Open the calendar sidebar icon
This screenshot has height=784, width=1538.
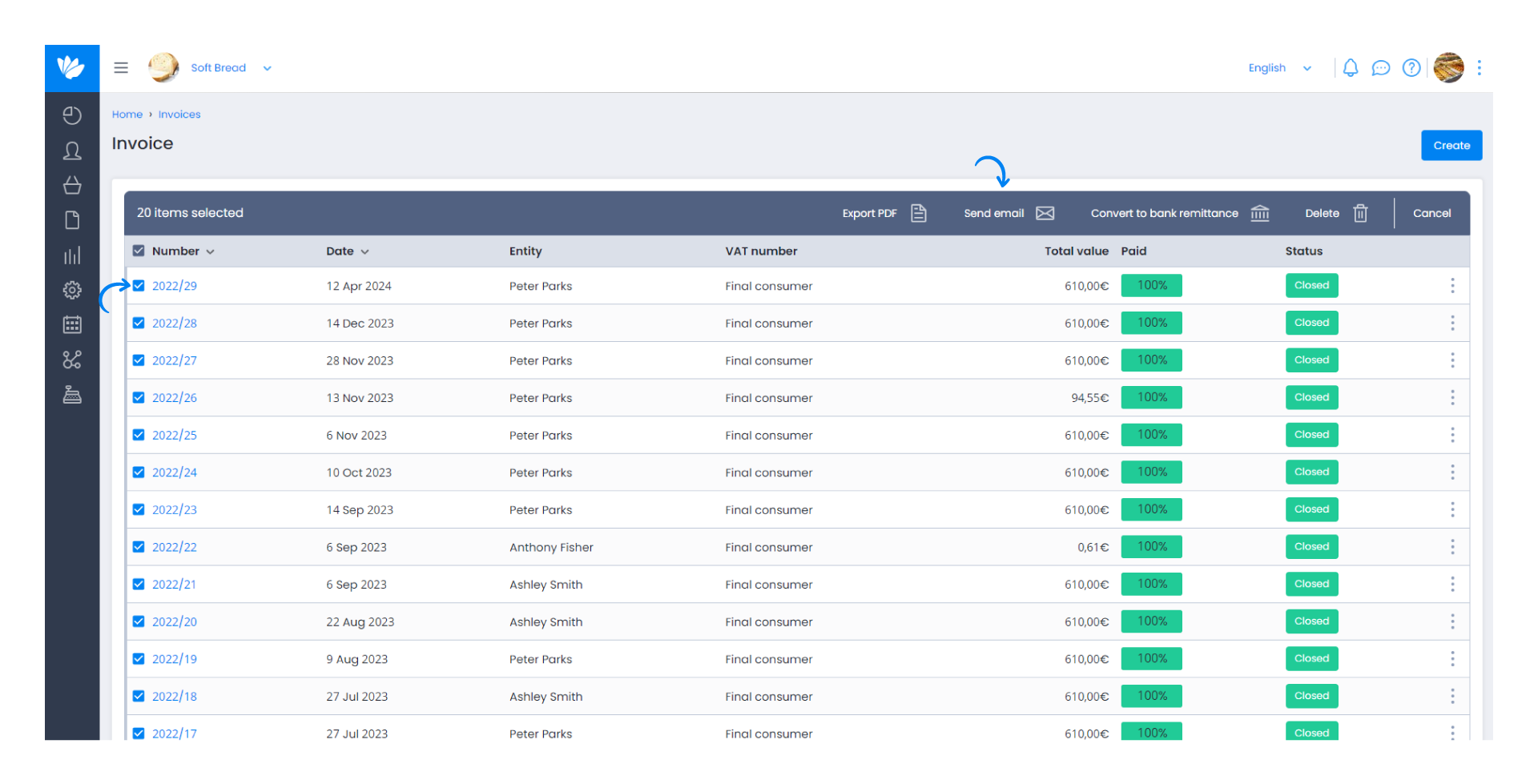(x=72, y=324)
